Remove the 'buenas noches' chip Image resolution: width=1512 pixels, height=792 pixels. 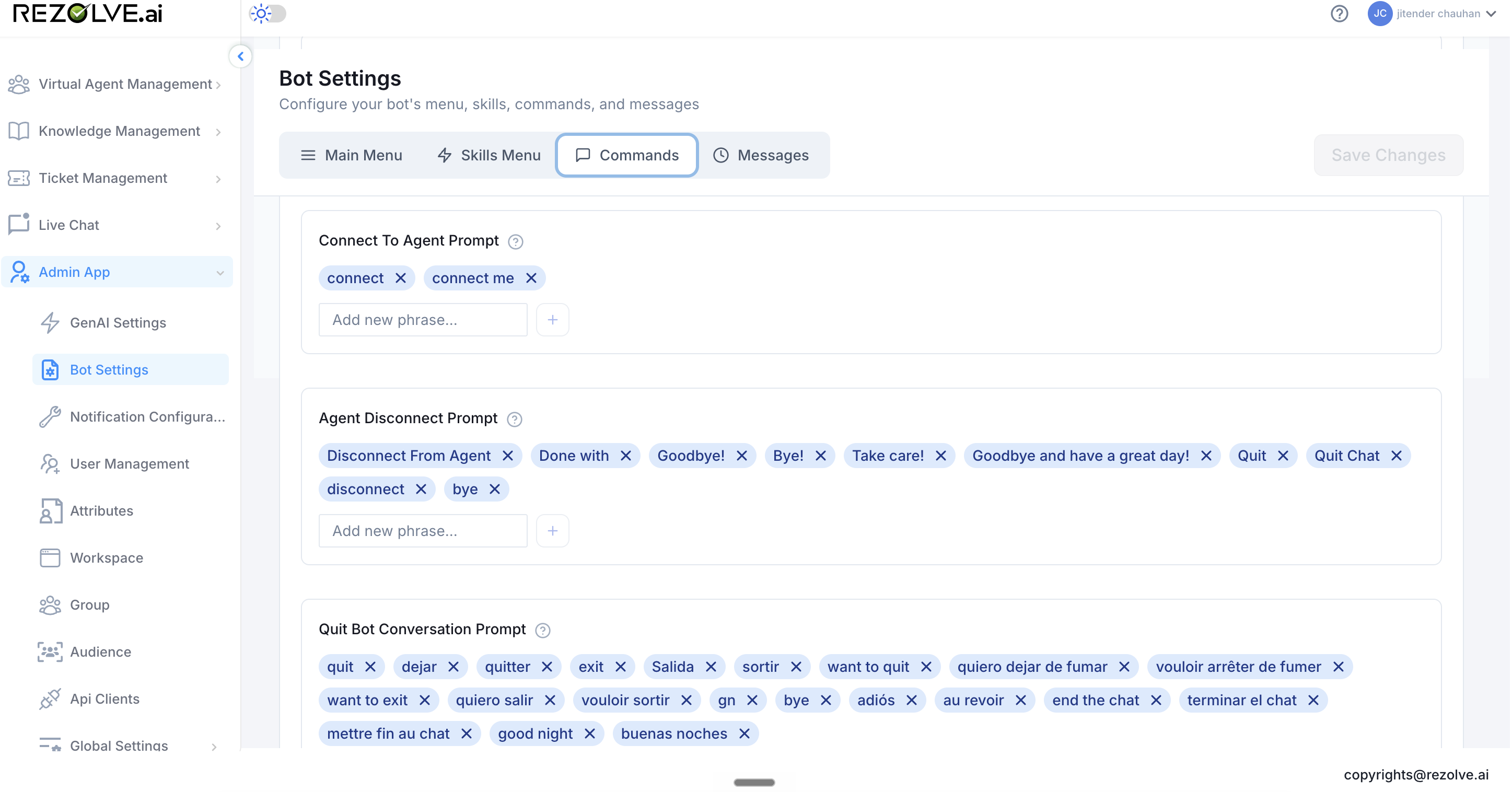coord(745,733)
